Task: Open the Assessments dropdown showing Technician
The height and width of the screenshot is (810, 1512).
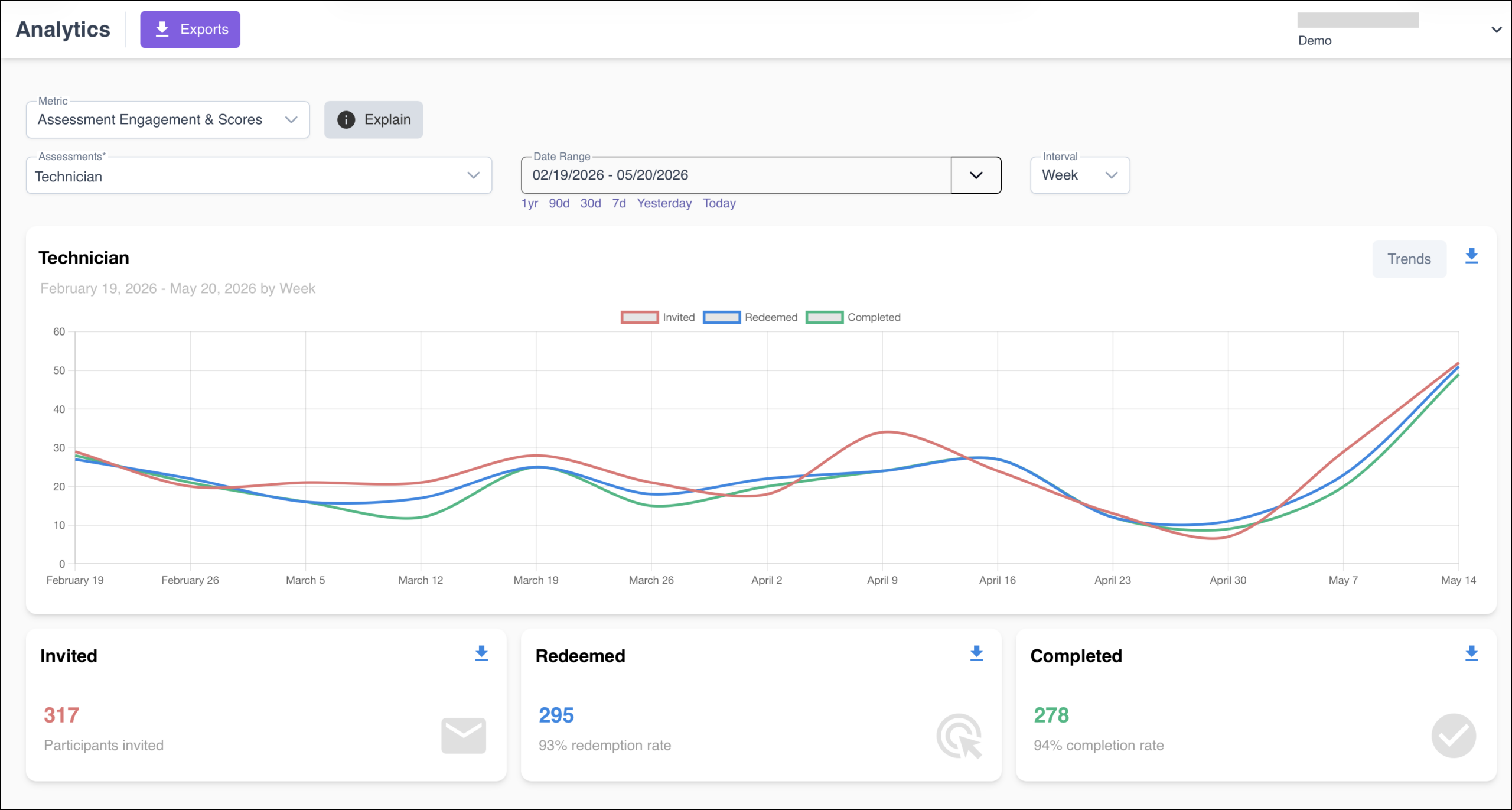Action: 259,175
